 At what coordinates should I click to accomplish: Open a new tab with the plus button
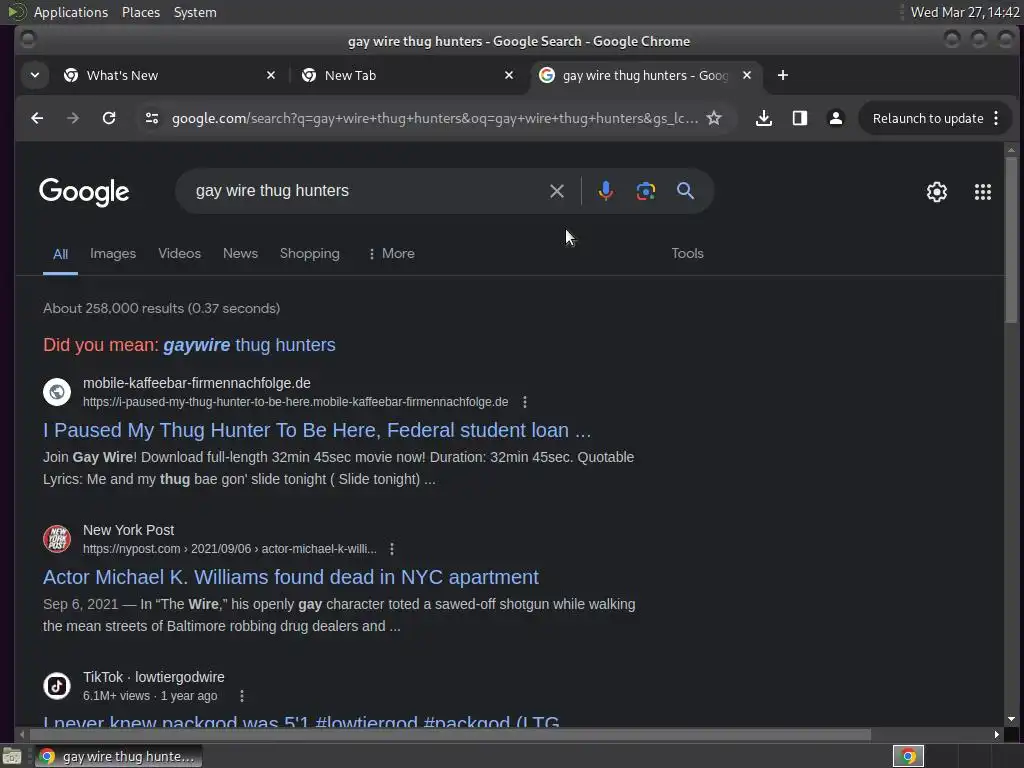(782, 75)
